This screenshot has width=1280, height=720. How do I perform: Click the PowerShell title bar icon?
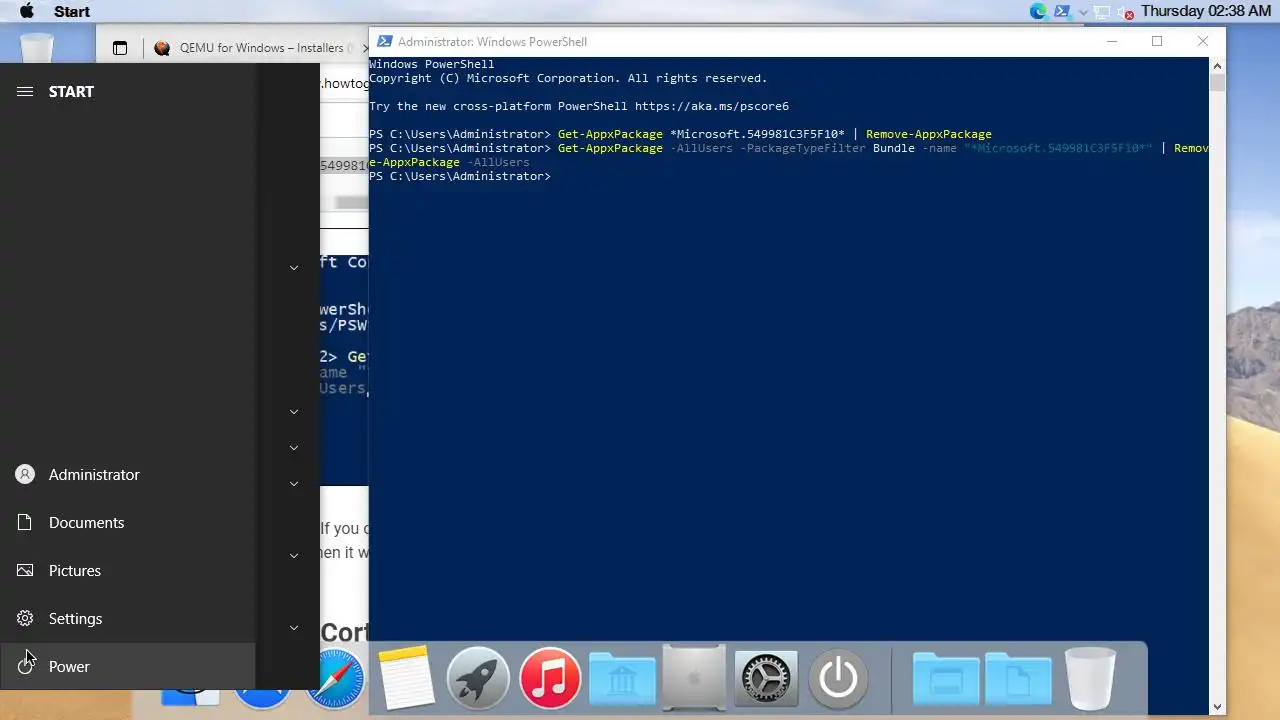click(384, 41)
